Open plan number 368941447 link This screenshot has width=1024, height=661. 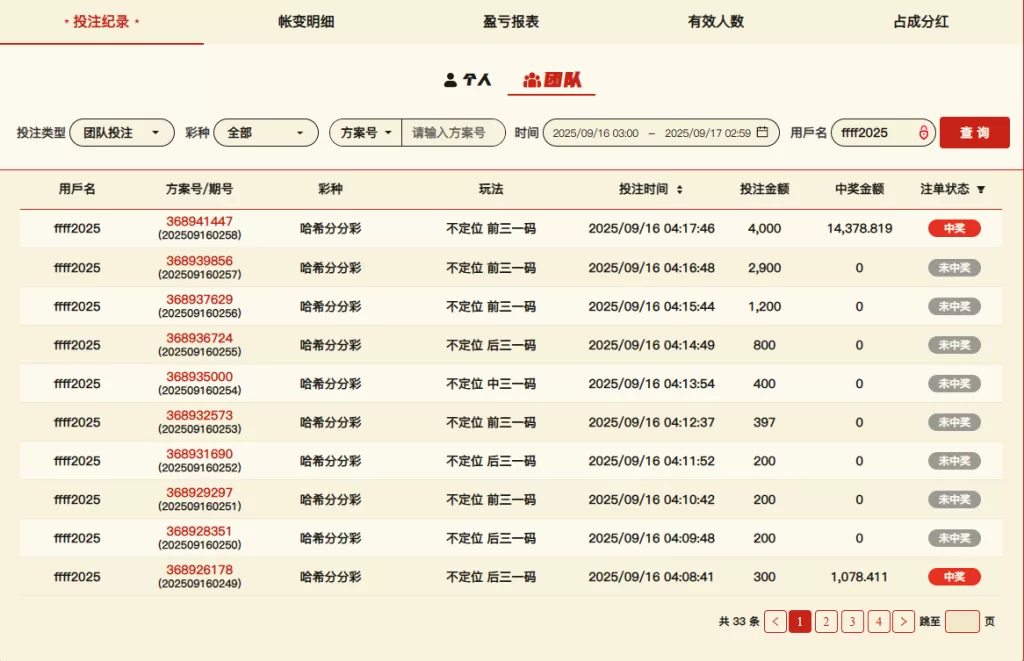[199, 221]
